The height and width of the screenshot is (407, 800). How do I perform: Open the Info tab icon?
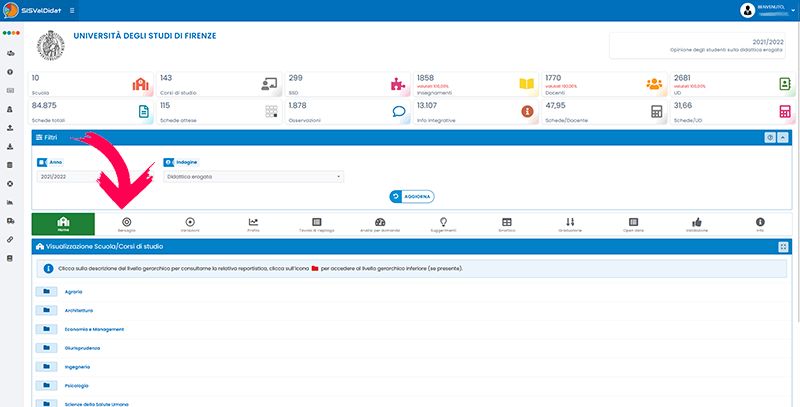click(x=760, y=222)
